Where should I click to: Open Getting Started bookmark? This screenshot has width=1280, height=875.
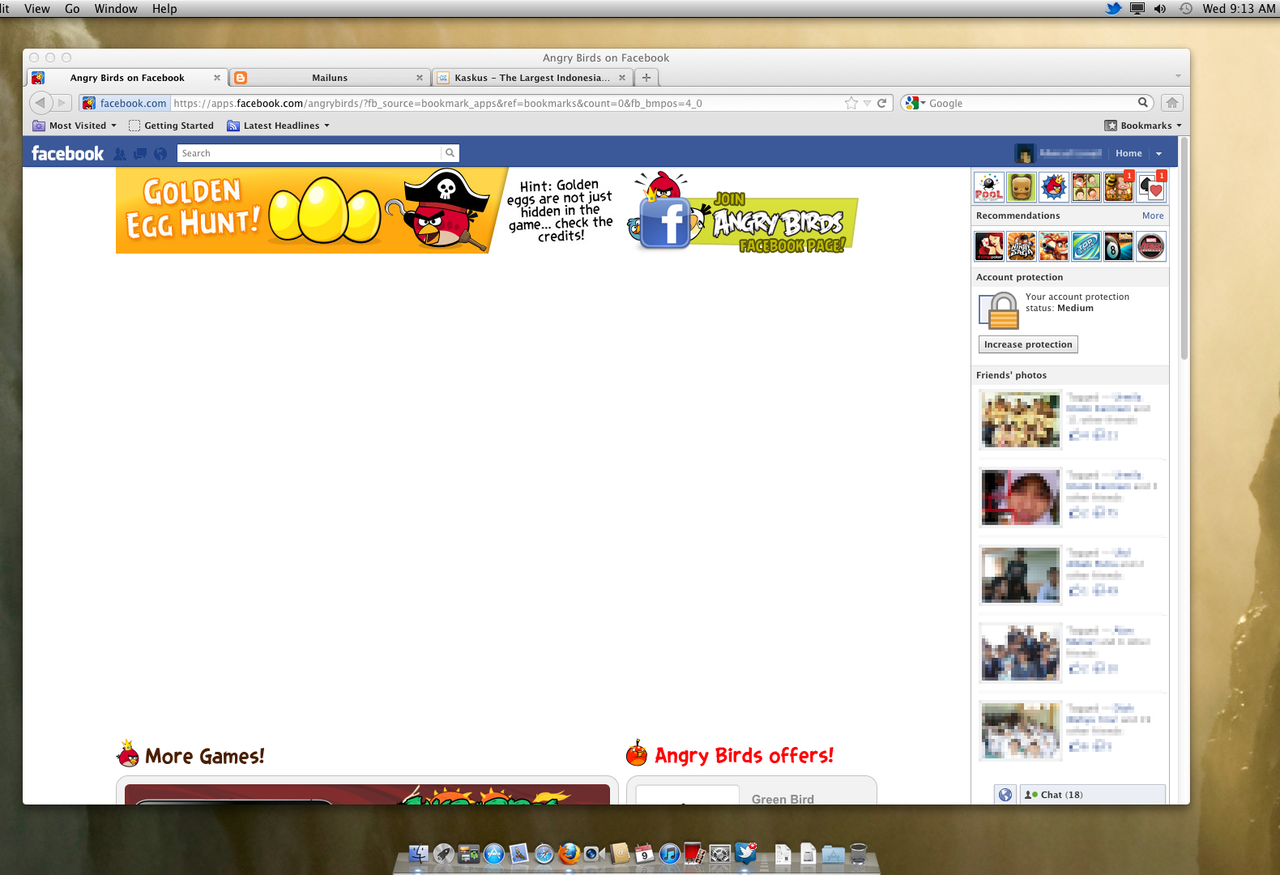[171, 126]
